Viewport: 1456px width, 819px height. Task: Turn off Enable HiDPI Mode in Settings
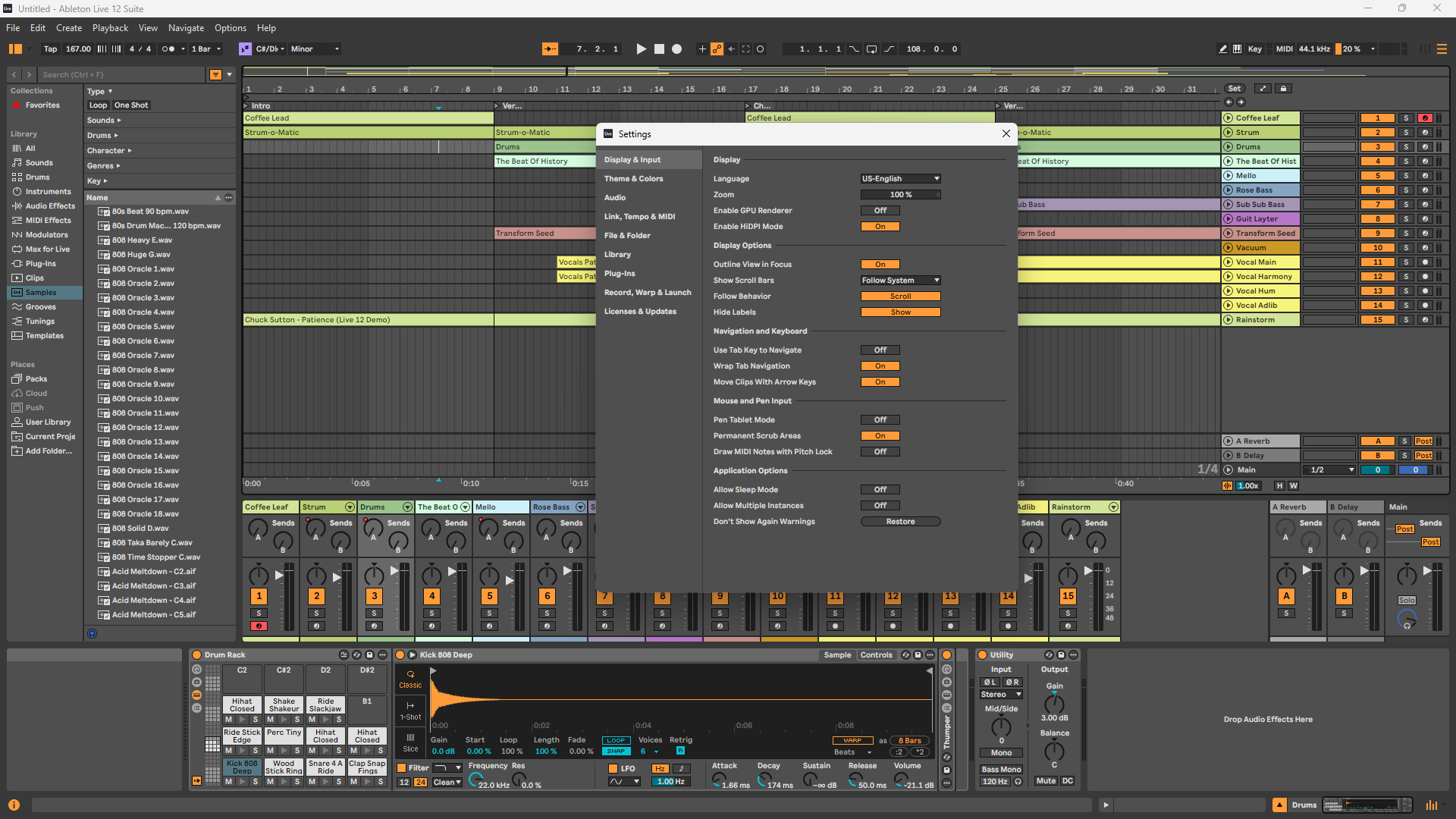[x=880, y=226]
